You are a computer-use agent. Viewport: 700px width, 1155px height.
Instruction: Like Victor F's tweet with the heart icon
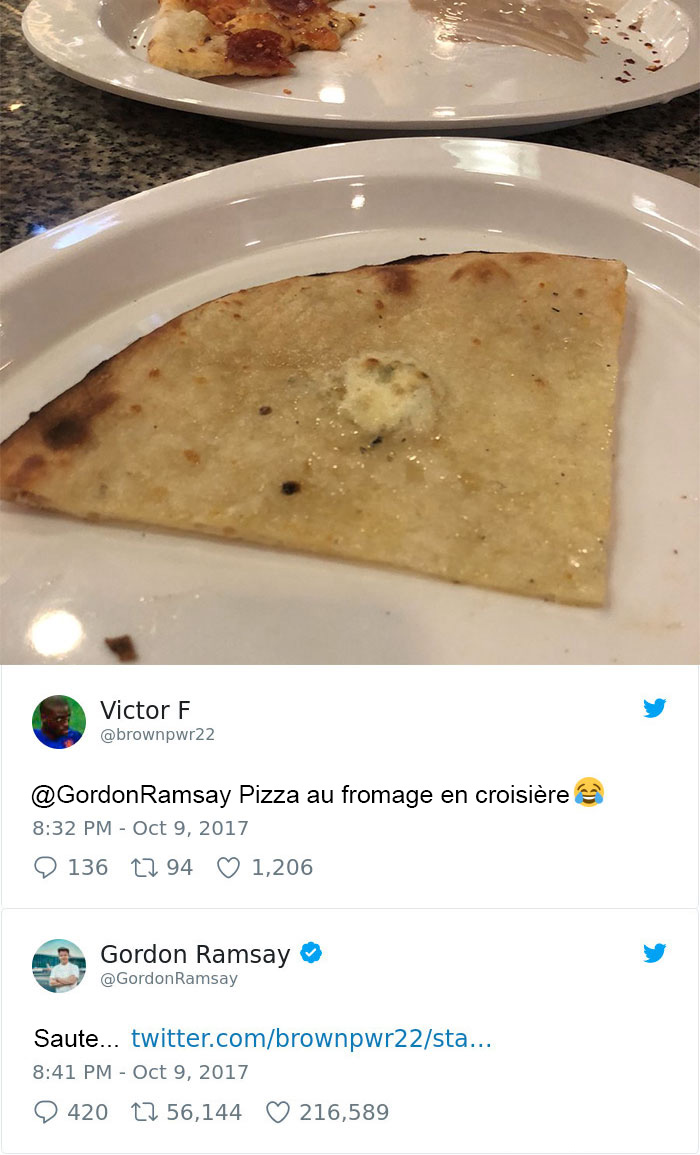228,868
